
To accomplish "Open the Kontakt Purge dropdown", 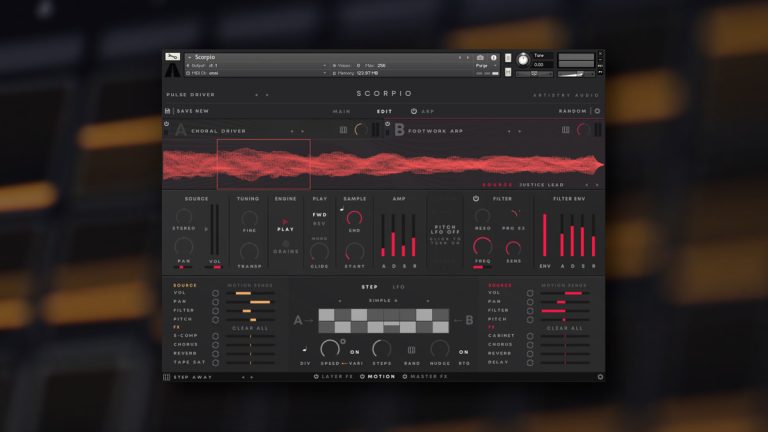I will tap(486, 66).
